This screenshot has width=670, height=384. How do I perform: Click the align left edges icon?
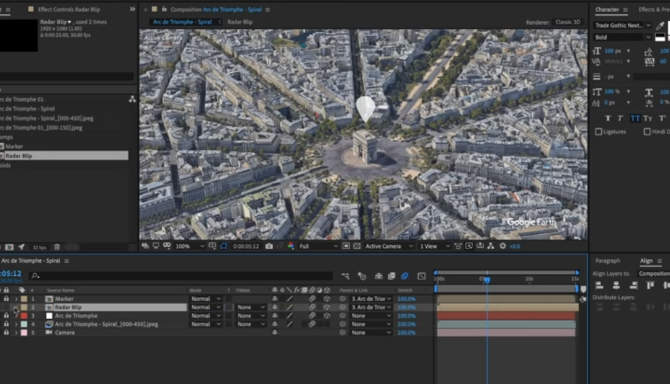599,285
